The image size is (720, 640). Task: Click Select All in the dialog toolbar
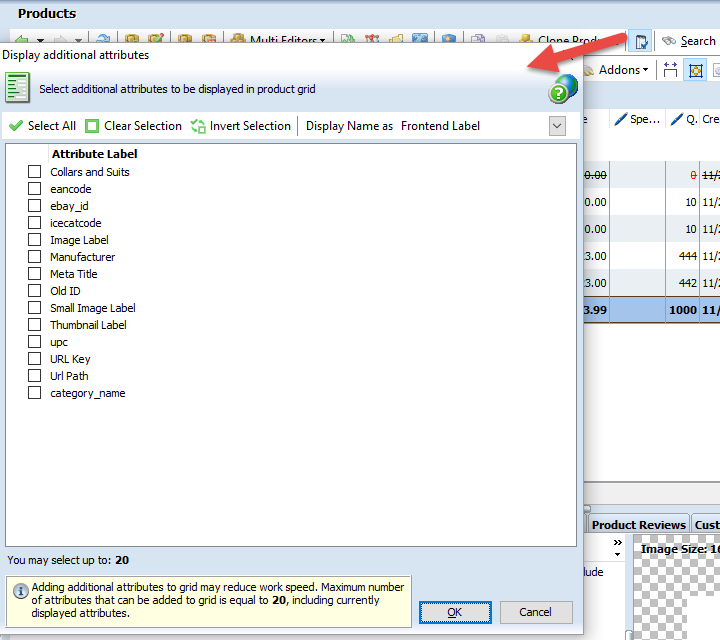(x=42, y=126)
